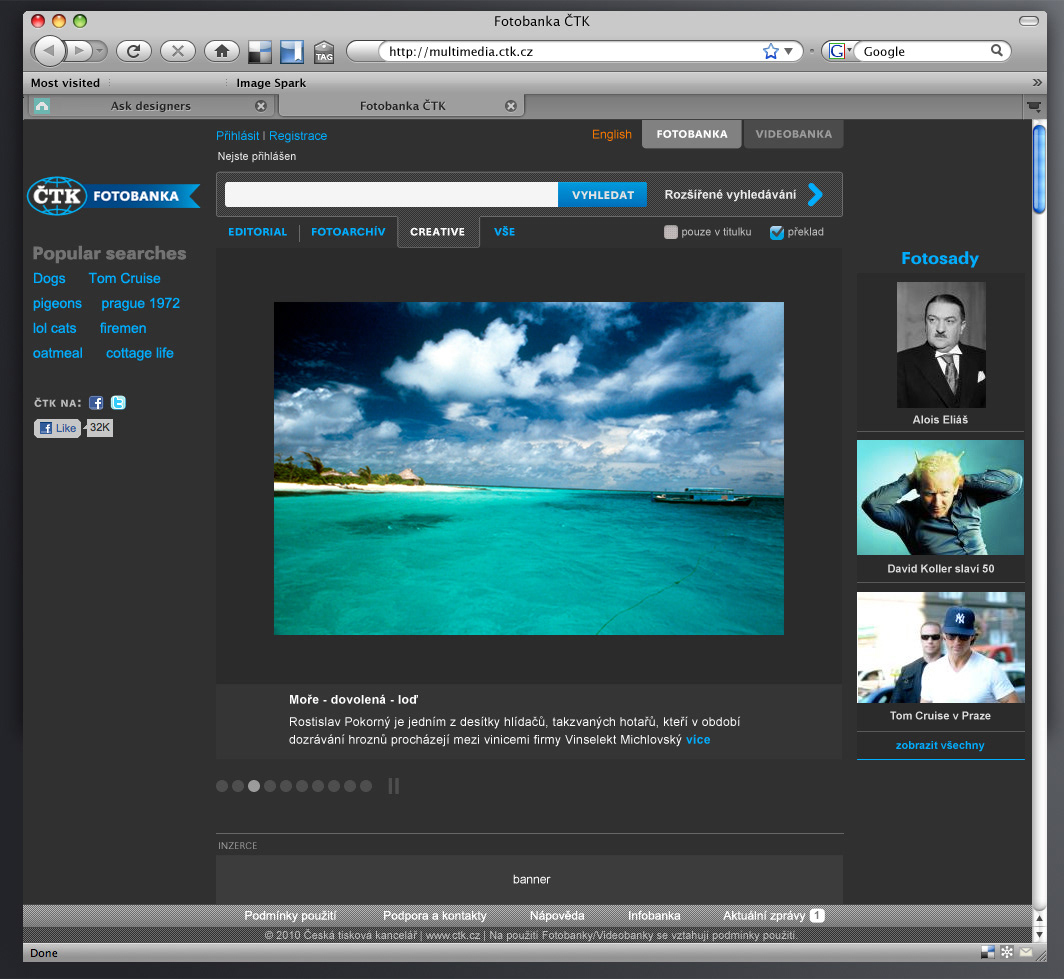Click the browser forward arrow
Viewport: 1064px width, 979px height.
click(x=79, y=51)
